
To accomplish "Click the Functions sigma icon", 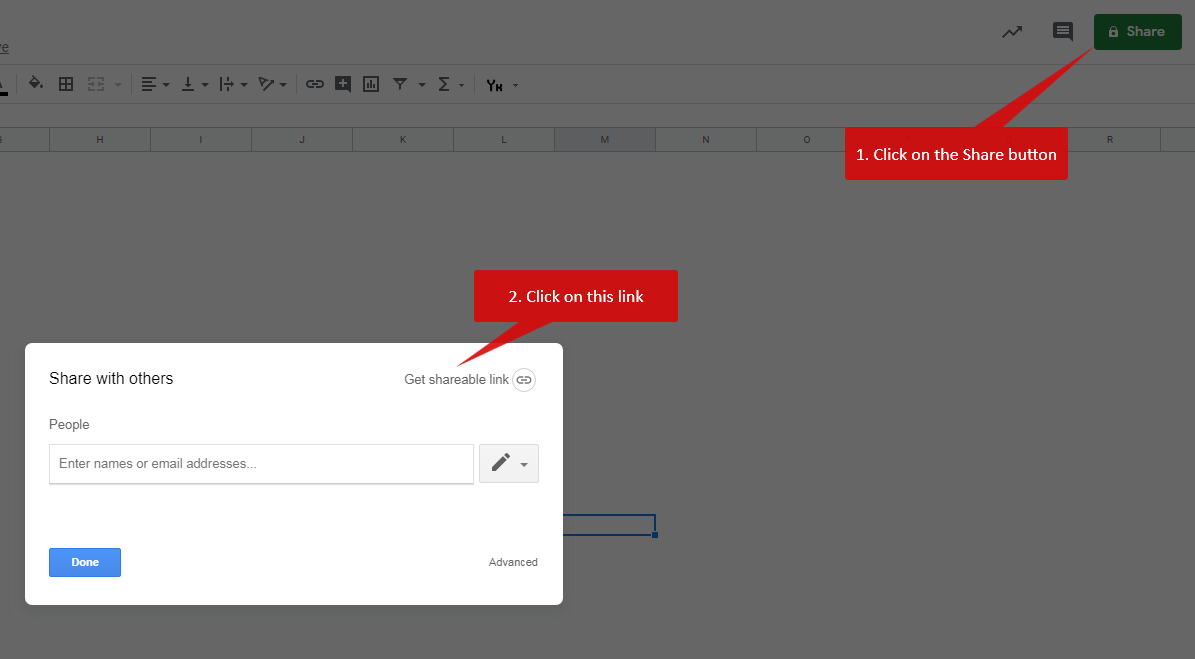I will click(444, 84).
